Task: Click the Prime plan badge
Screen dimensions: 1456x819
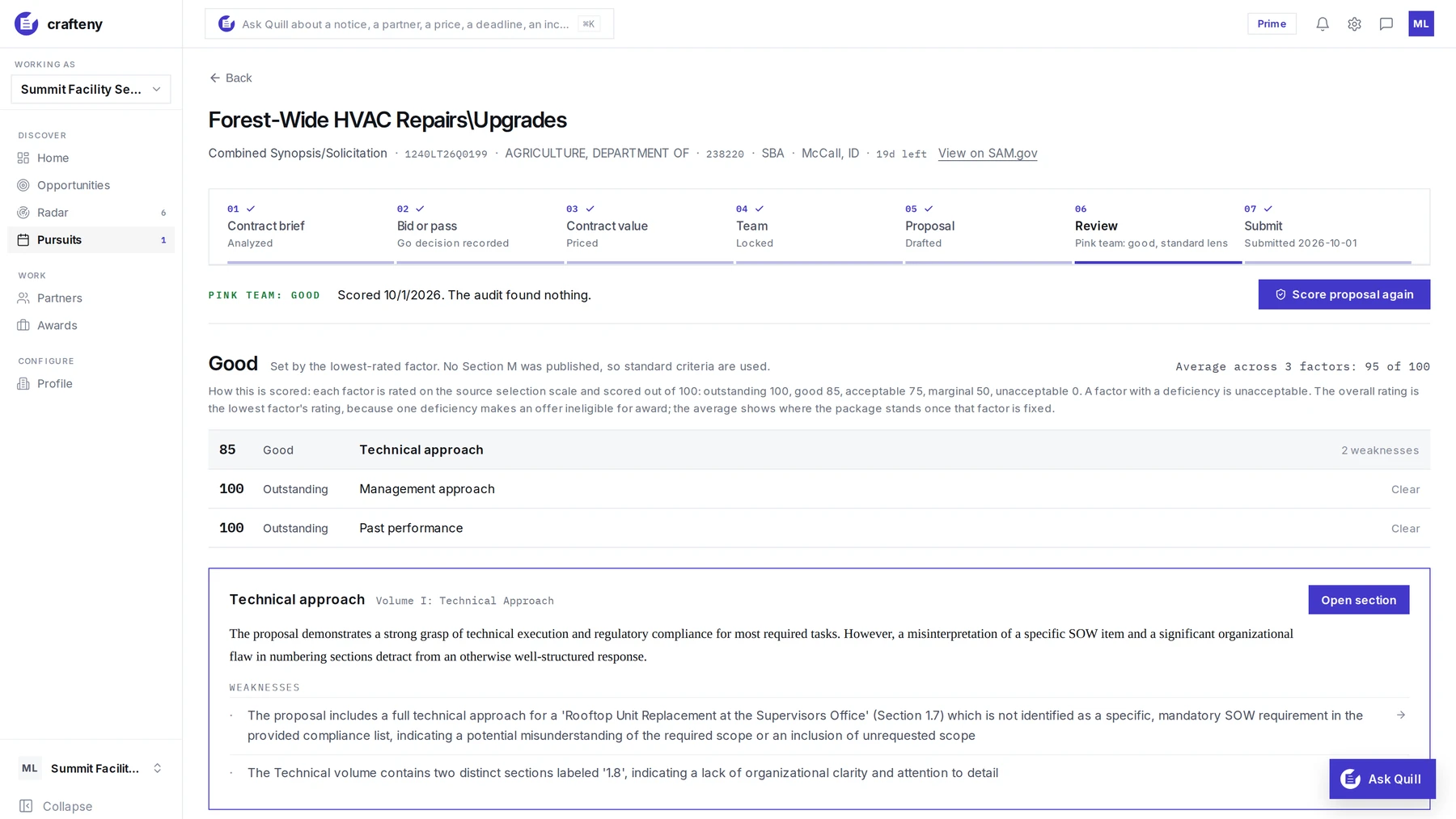Action: (x=1272, y=23)
